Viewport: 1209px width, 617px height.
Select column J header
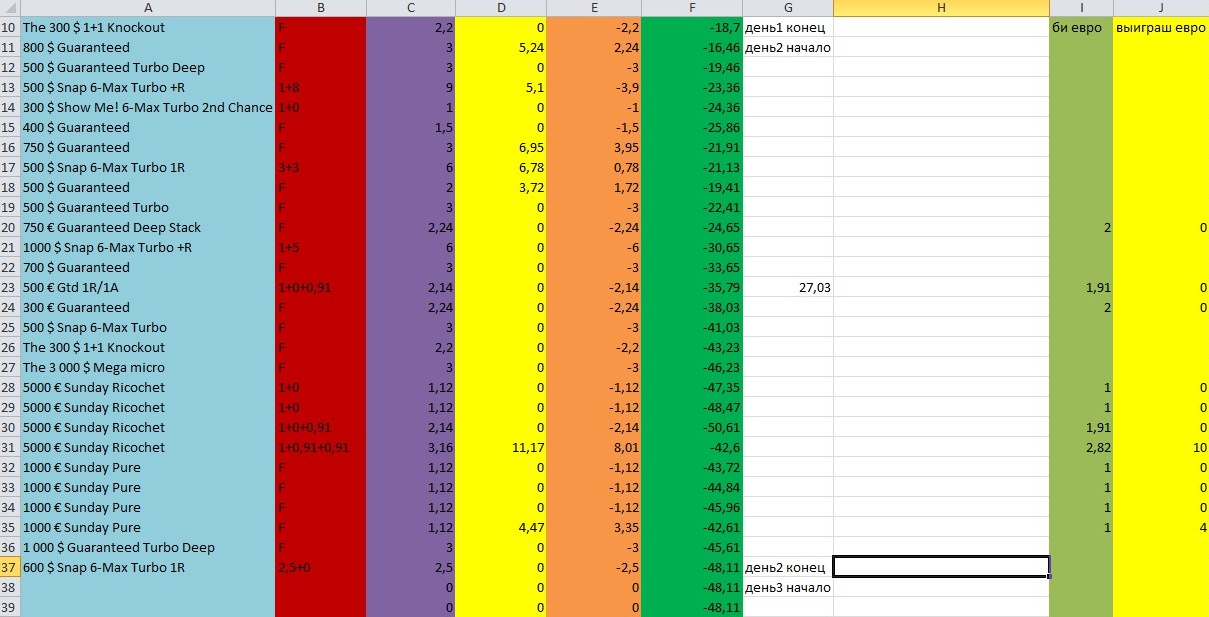[x=1161, y=8]
